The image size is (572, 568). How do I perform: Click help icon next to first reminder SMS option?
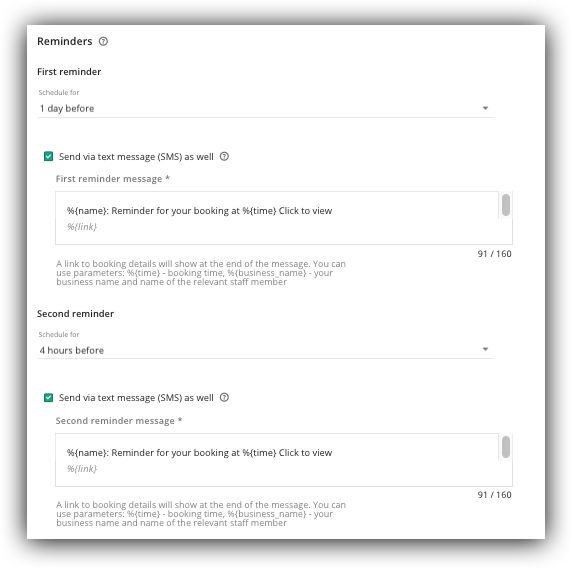click(x=224, y=157)
